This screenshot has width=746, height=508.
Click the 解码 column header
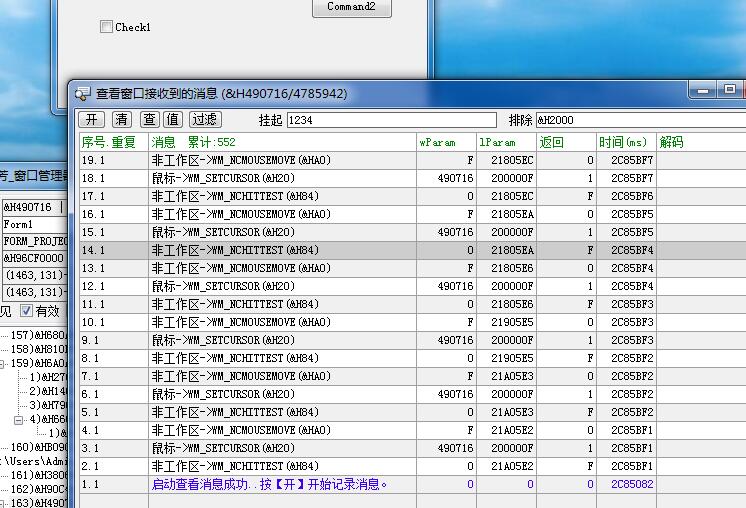click(701, 142)
